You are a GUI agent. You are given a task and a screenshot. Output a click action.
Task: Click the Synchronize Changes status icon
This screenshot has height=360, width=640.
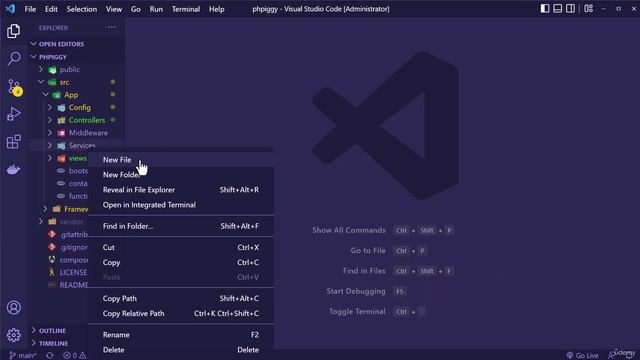(50, 356)
